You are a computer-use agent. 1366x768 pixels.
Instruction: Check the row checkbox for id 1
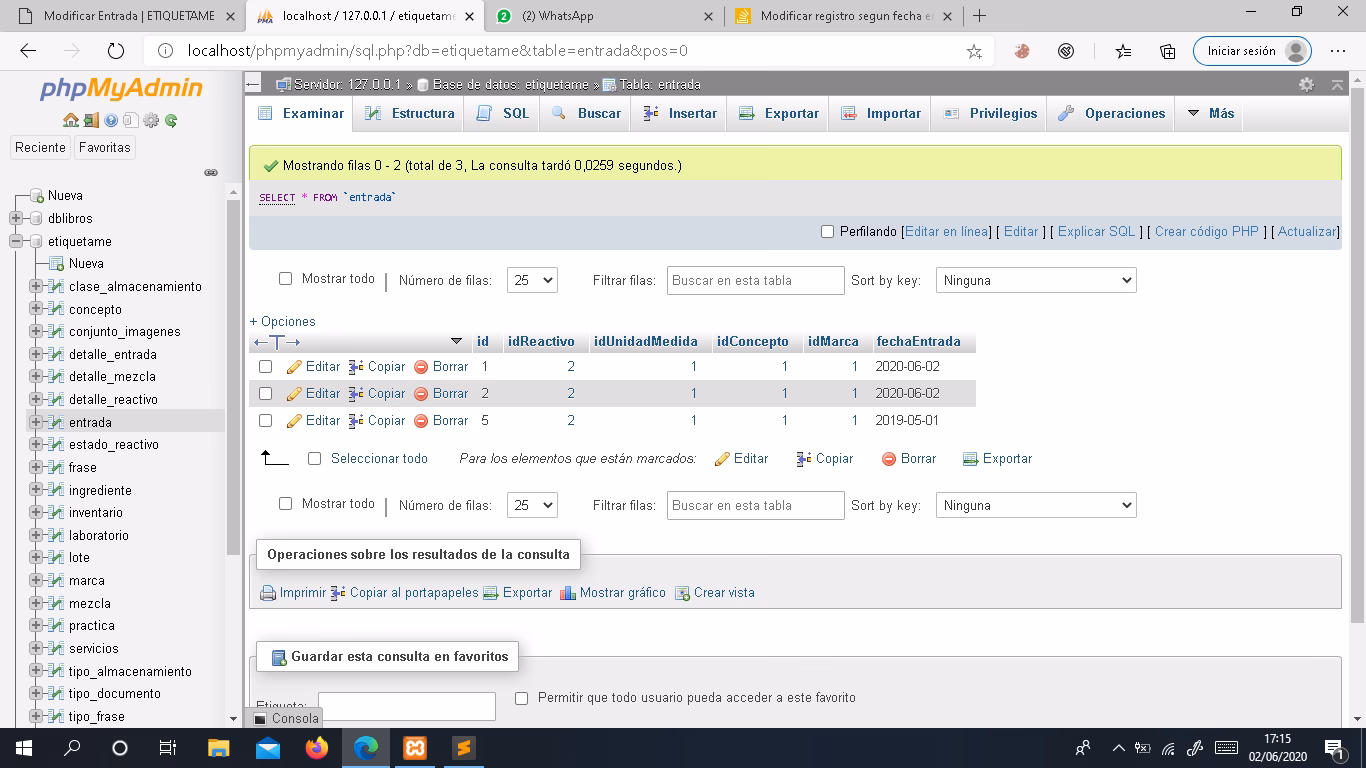point(266,367)
